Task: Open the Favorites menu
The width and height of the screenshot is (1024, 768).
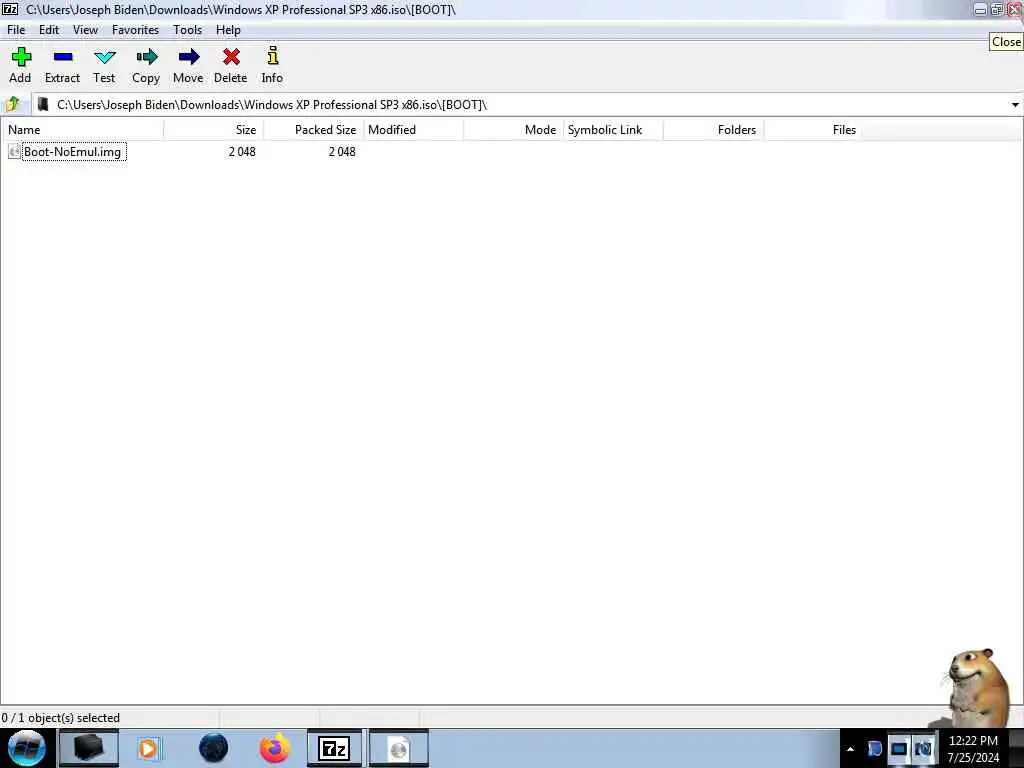Action: 135,30
